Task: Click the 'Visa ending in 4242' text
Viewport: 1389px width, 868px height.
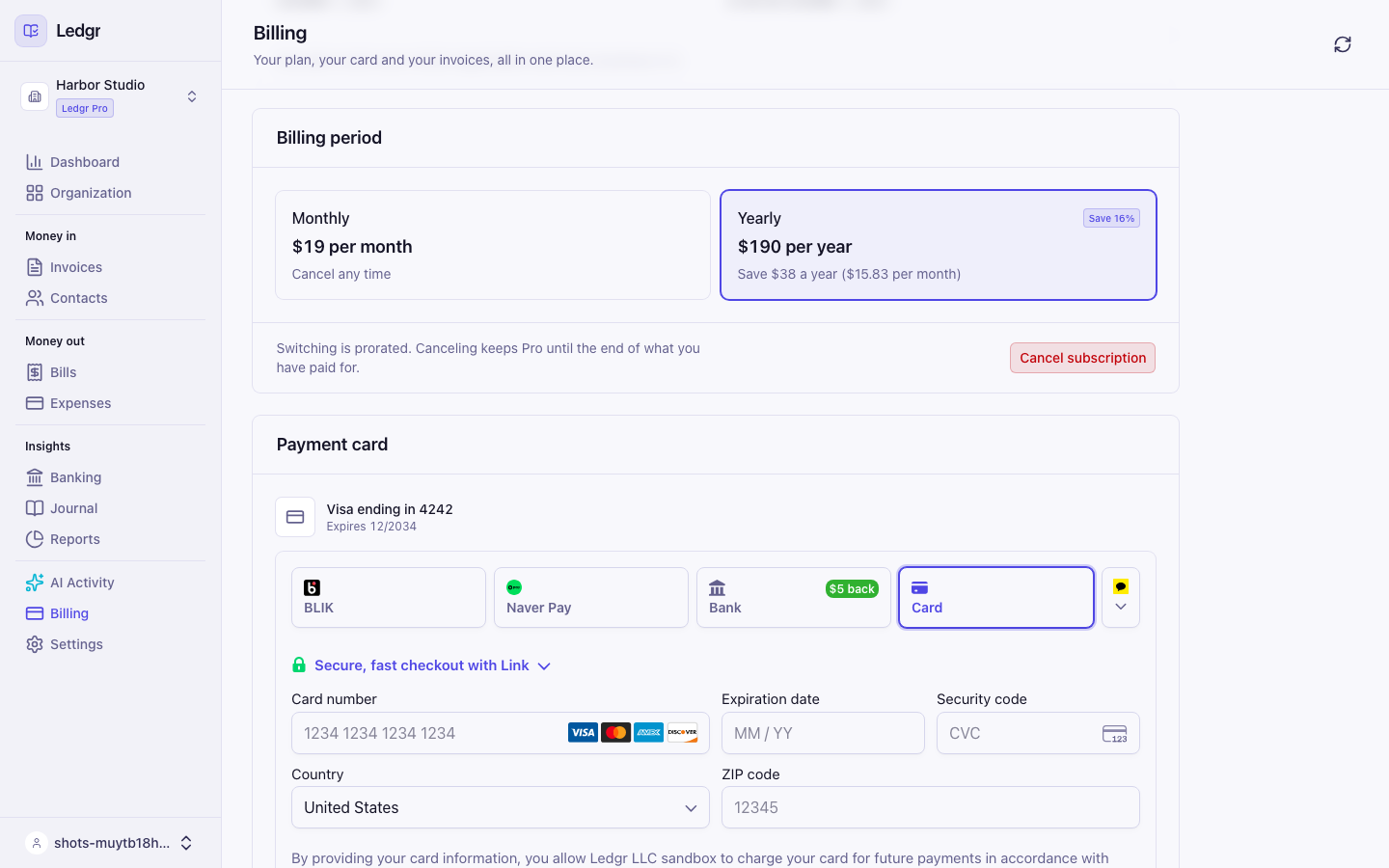Action: [390, 509]
